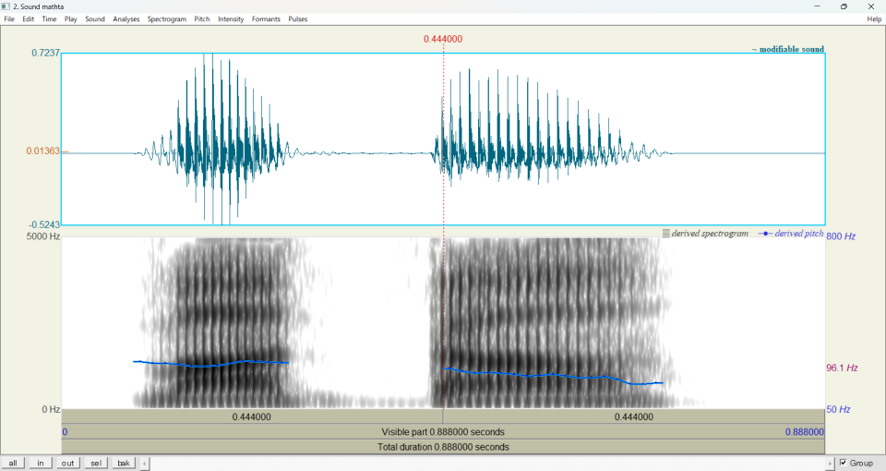Open the Time menu
This screenshot has width=886, height=471.
49,19
